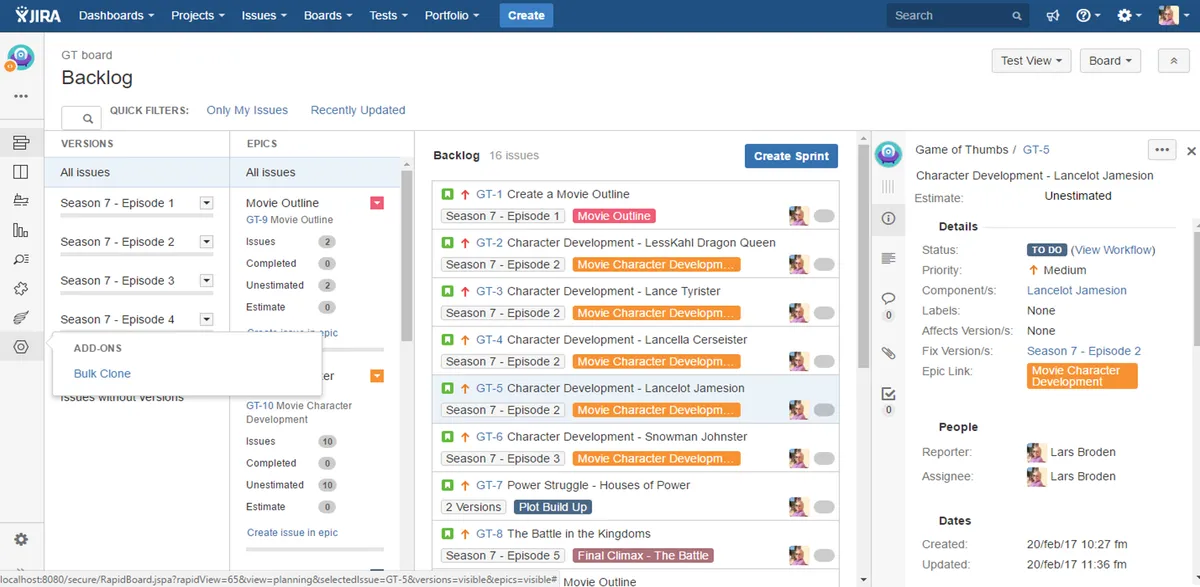
Task: Open the Tests menu
Action: 389,16
